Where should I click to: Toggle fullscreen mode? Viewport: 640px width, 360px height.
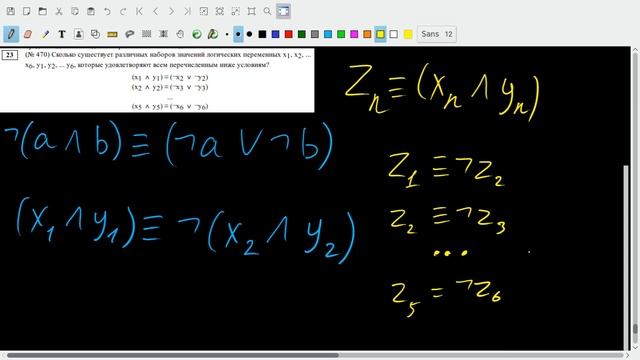click(x=283, y=11)
